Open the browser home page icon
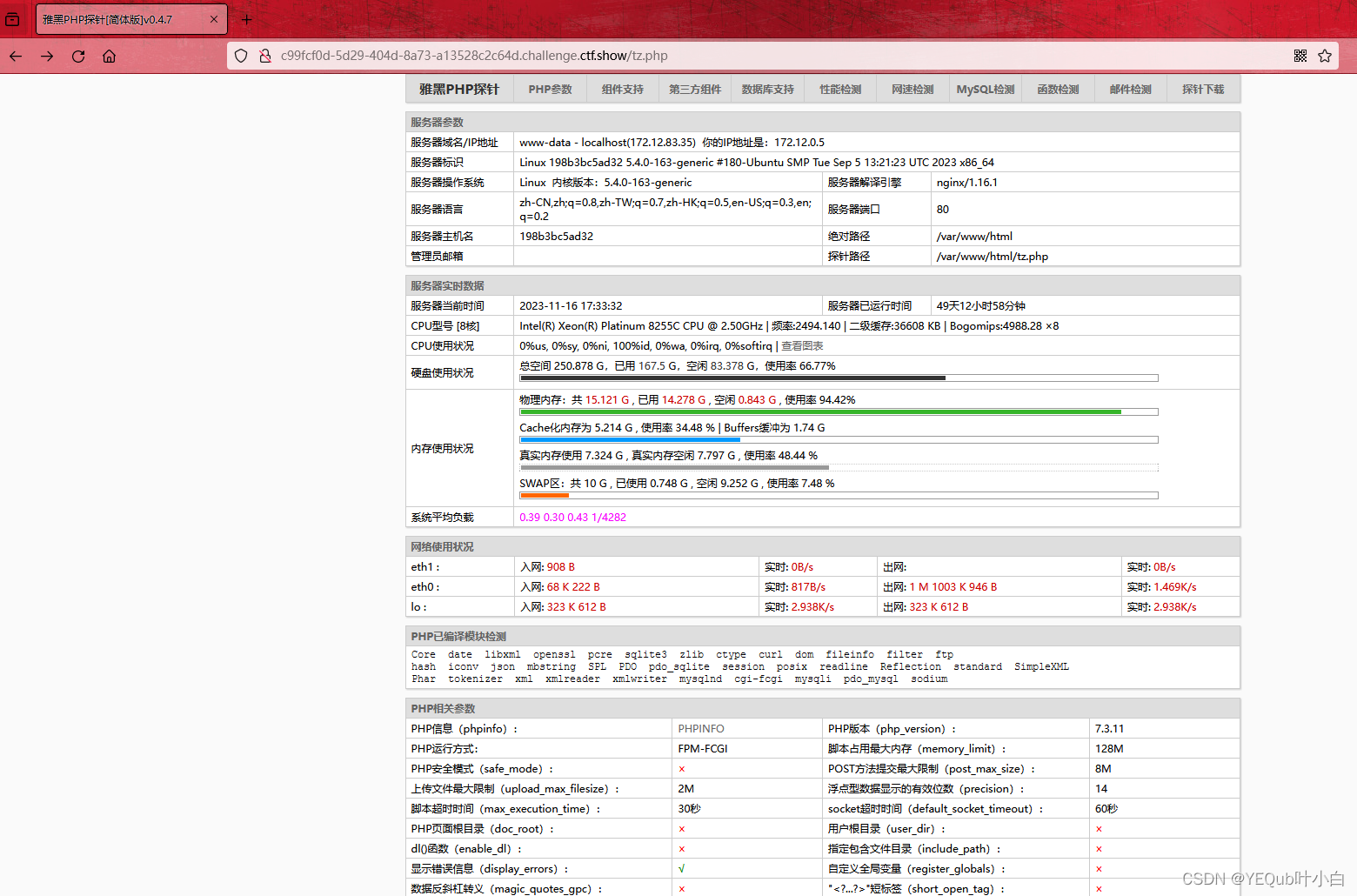The width and height of the screenshot is (1357, 896). pos(109,56)
